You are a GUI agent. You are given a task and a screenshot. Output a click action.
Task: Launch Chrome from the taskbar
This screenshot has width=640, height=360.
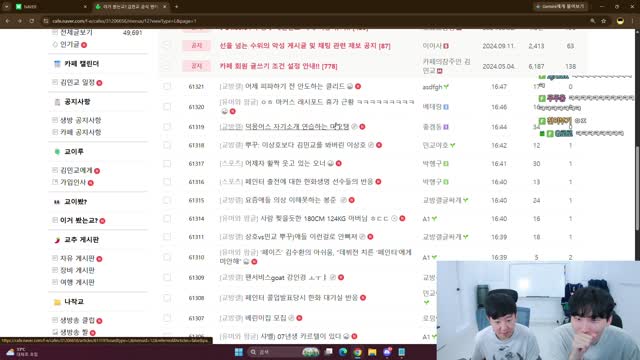358,352
